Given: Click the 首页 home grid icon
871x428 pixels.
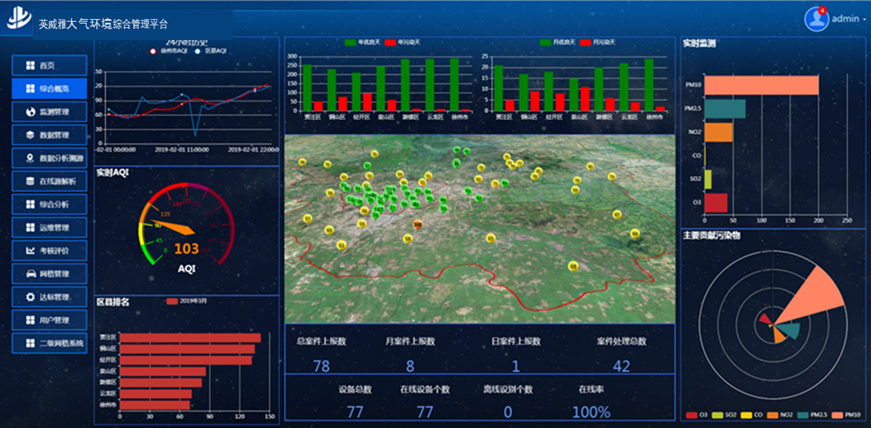Looking at the screenshot, I should coord(28,65).
